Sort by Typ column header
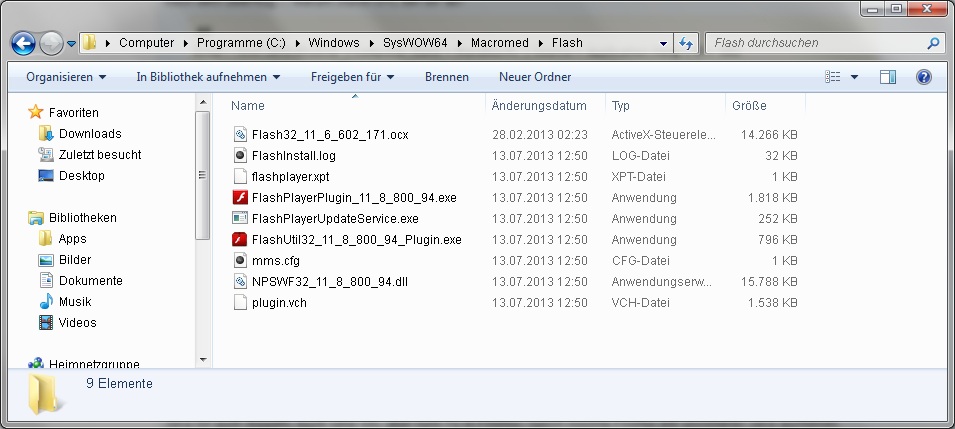The width and height of the screenshot is (955, 429). (x=620, y=105)
